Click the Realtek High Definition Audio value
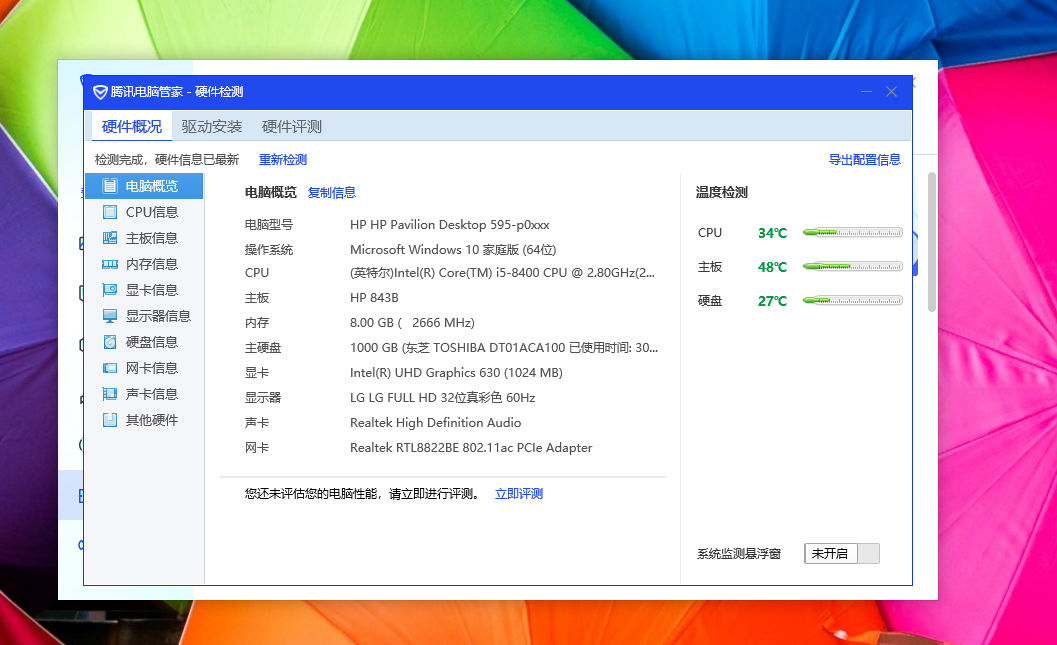 coord(435,423)
